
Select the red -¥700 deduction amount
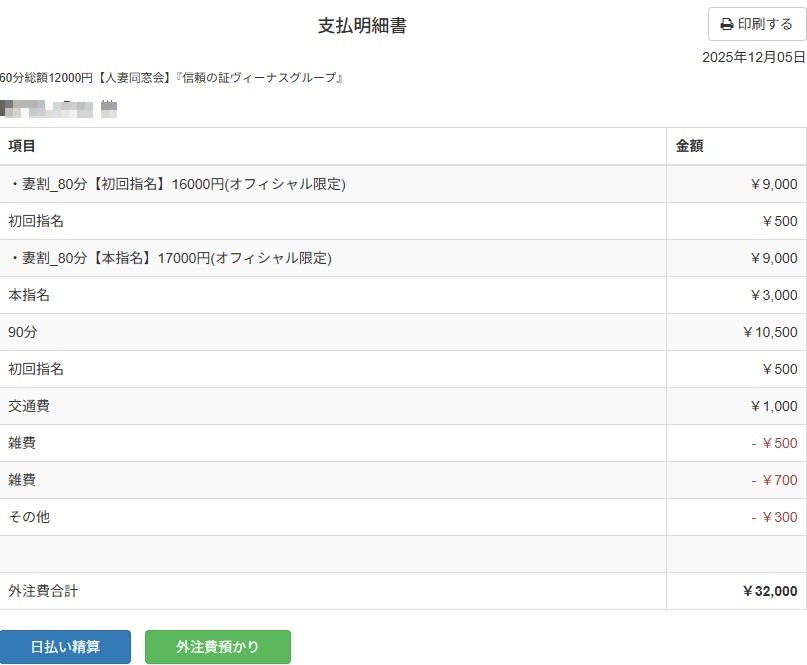(x=774, y=480)
